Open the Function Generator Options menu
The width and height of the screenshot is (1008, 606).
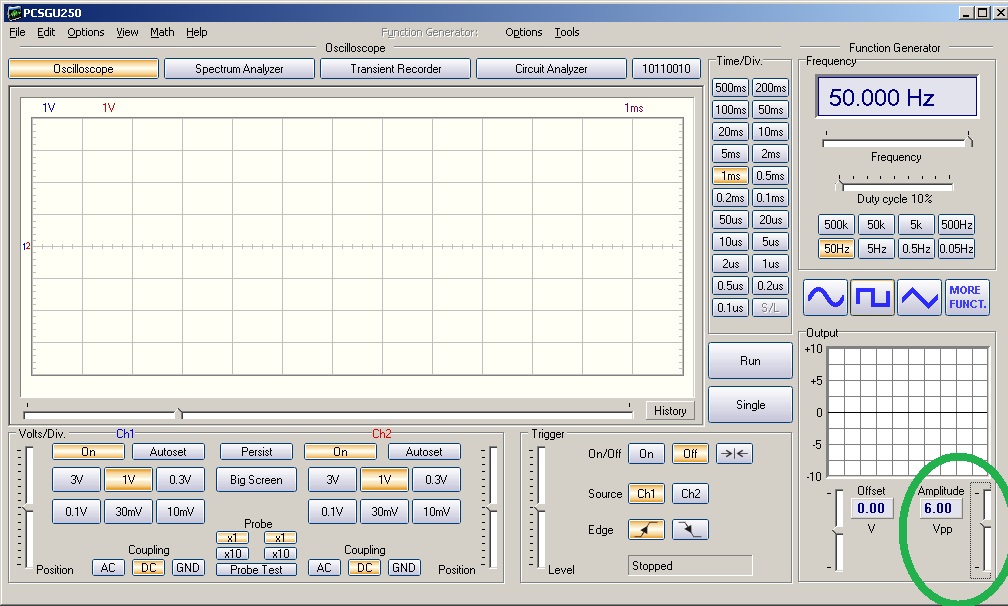(x=523, y=32)
